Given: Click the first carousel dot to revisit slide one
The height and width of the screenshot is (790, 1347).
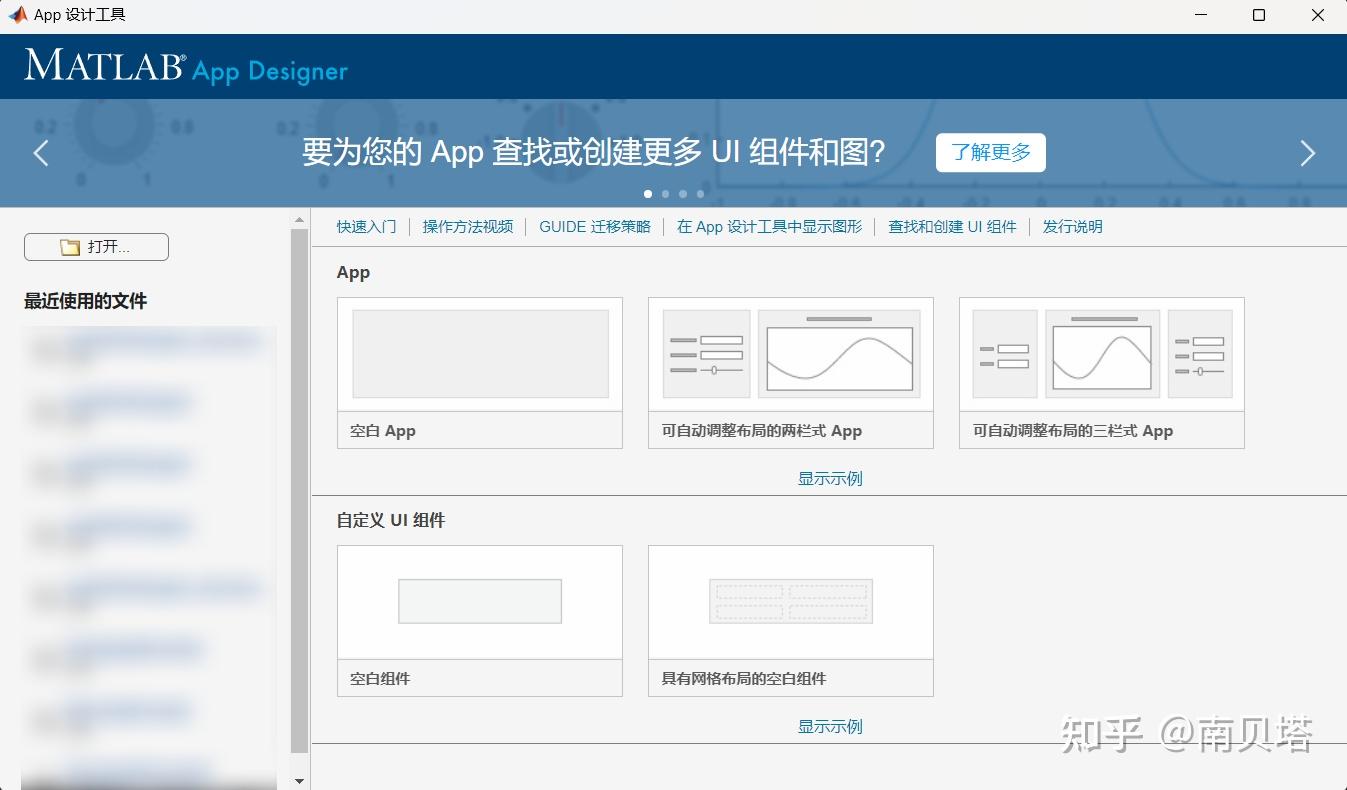Looking at the screenshot, I should click(648, 194).
